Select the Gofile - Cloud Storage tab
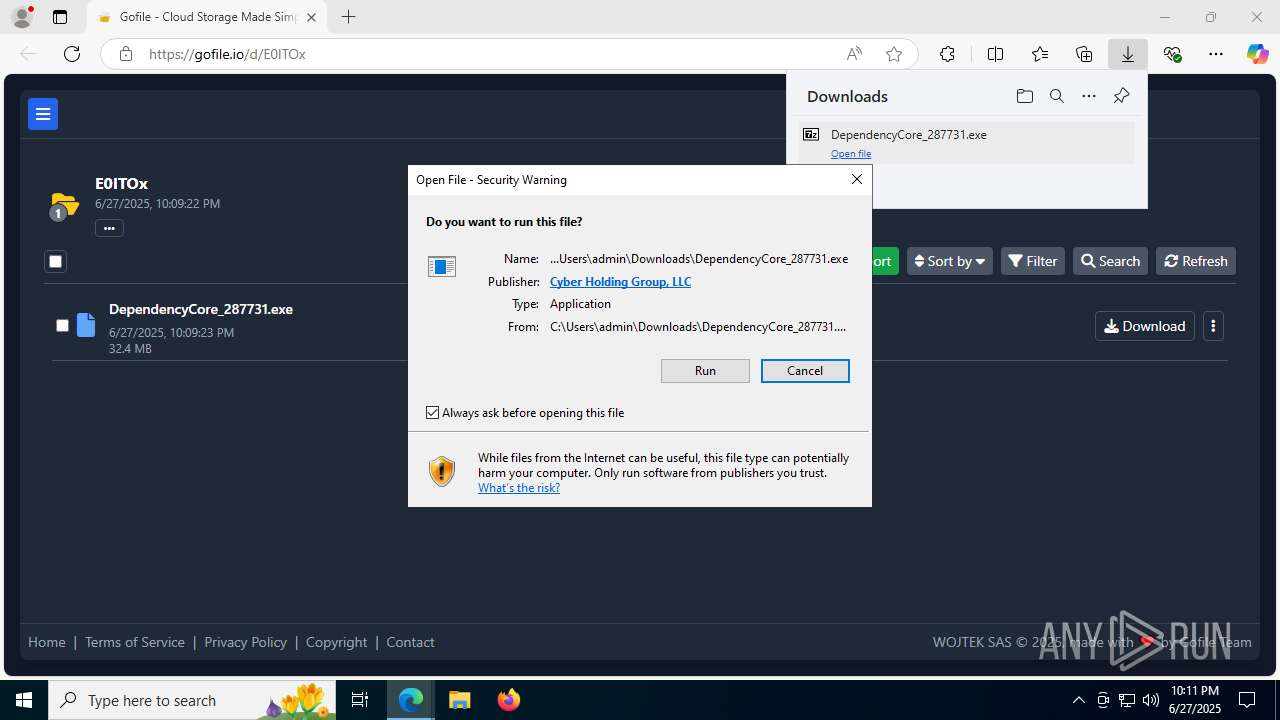1280x720 pixels. tap(208, 17)
